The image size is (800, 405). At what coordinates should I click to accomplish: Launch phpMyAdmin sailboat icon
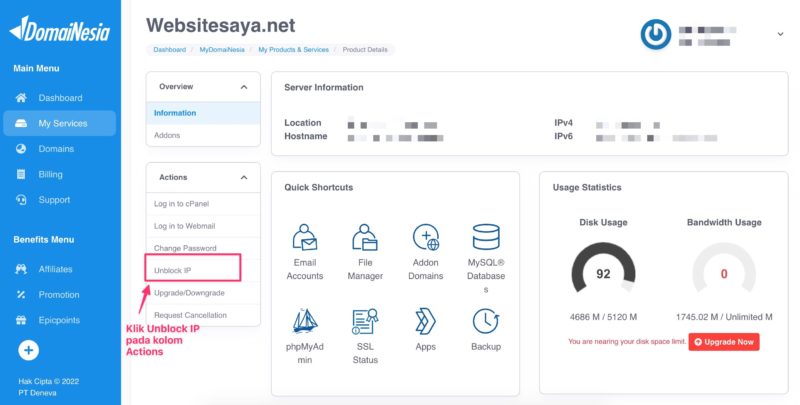tap(305, 321)
